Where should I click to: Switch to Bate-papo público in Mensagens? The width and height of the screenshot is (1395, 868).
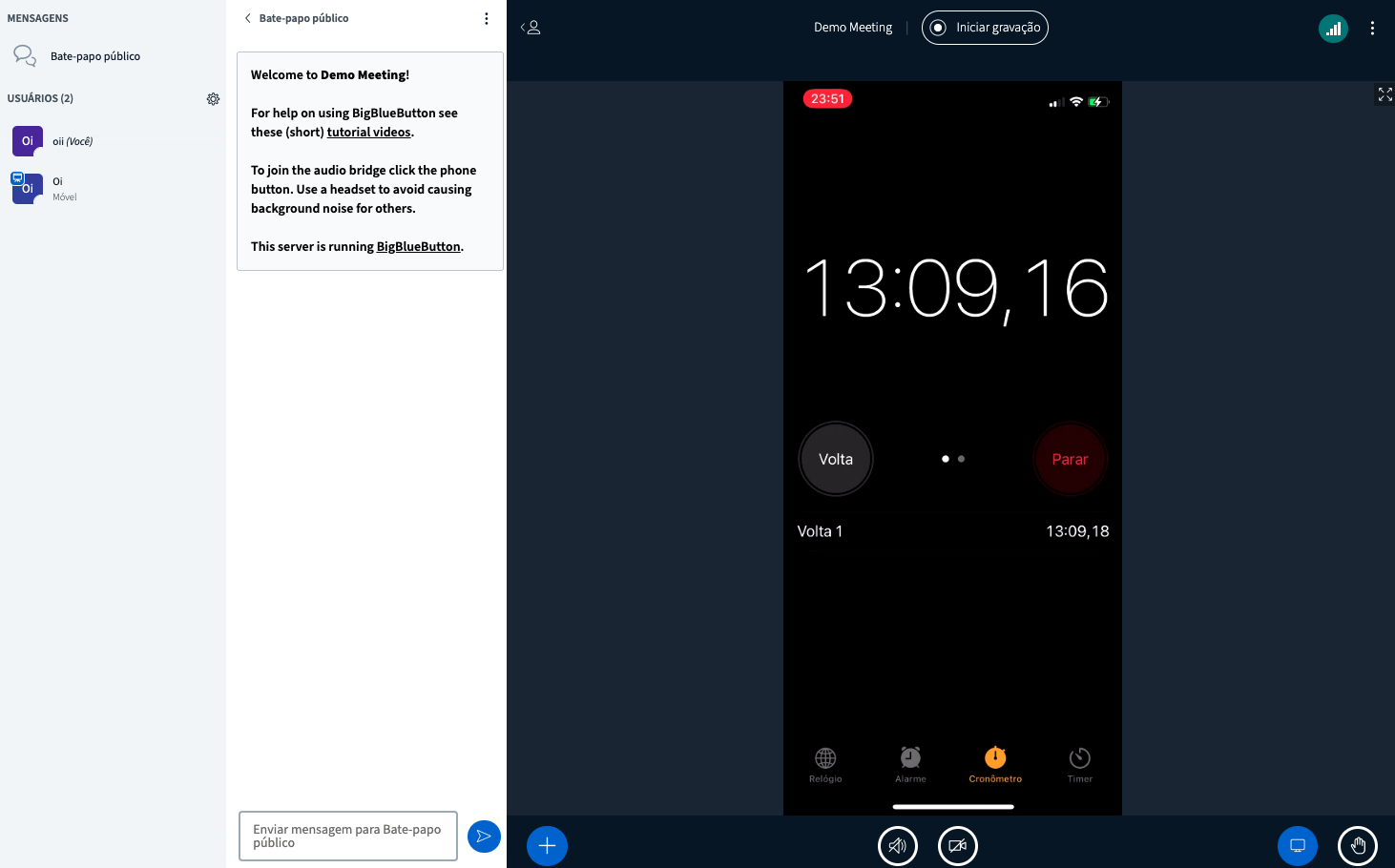coord(95,55)
